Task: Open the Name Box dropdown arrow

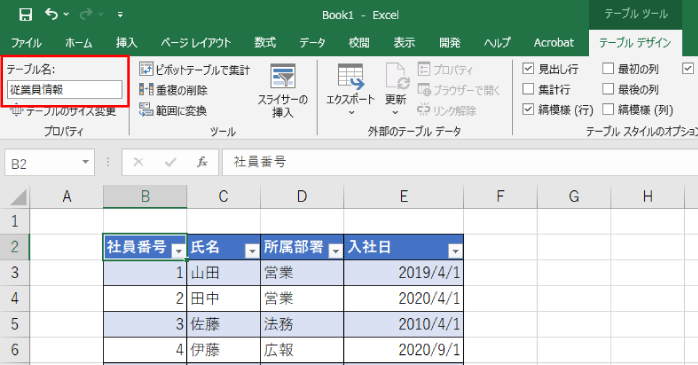Action: (x=85, y=162)
